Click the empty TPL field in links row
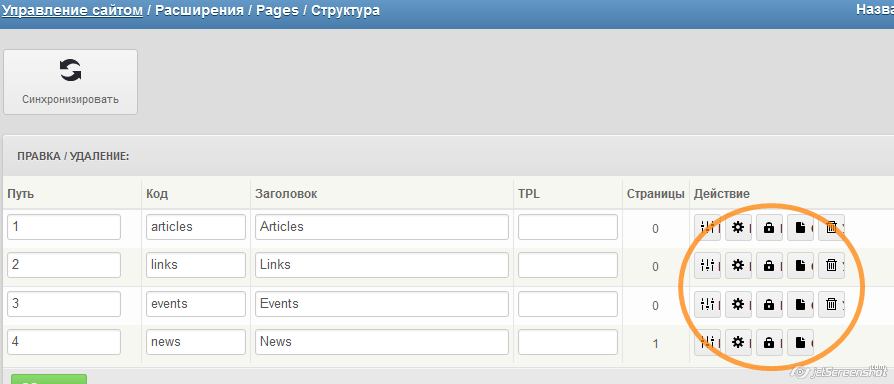This screenshot has height=384, width=894. pos(568,265)
